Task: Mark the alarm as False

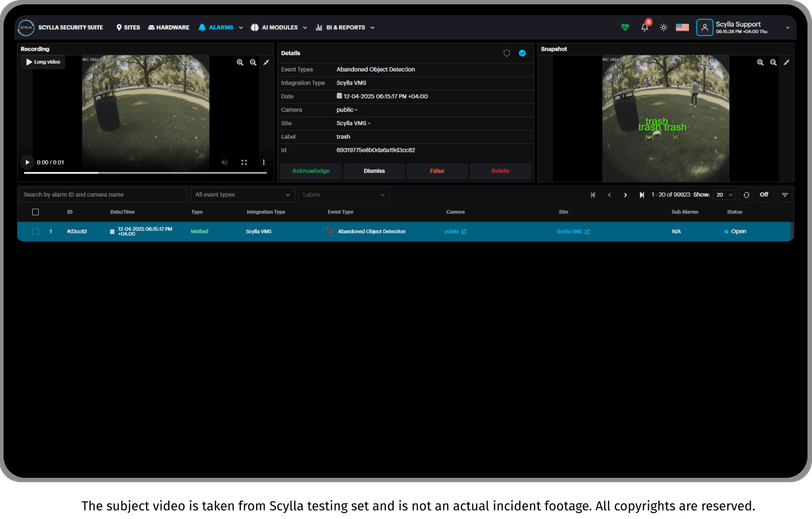Action: pyautogui.click(x=437, y=171)
